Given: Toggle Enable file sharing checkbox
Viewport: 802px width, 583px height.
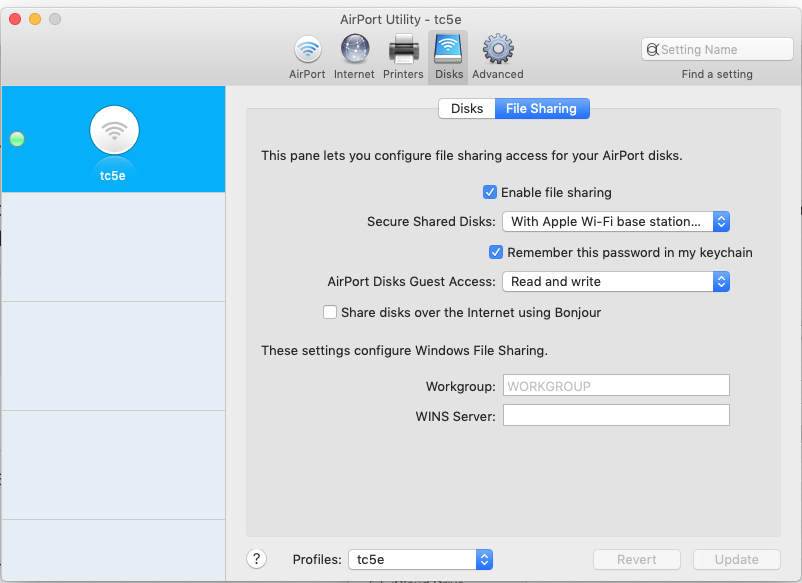Looking at the screenshot, I should [489, 192].
